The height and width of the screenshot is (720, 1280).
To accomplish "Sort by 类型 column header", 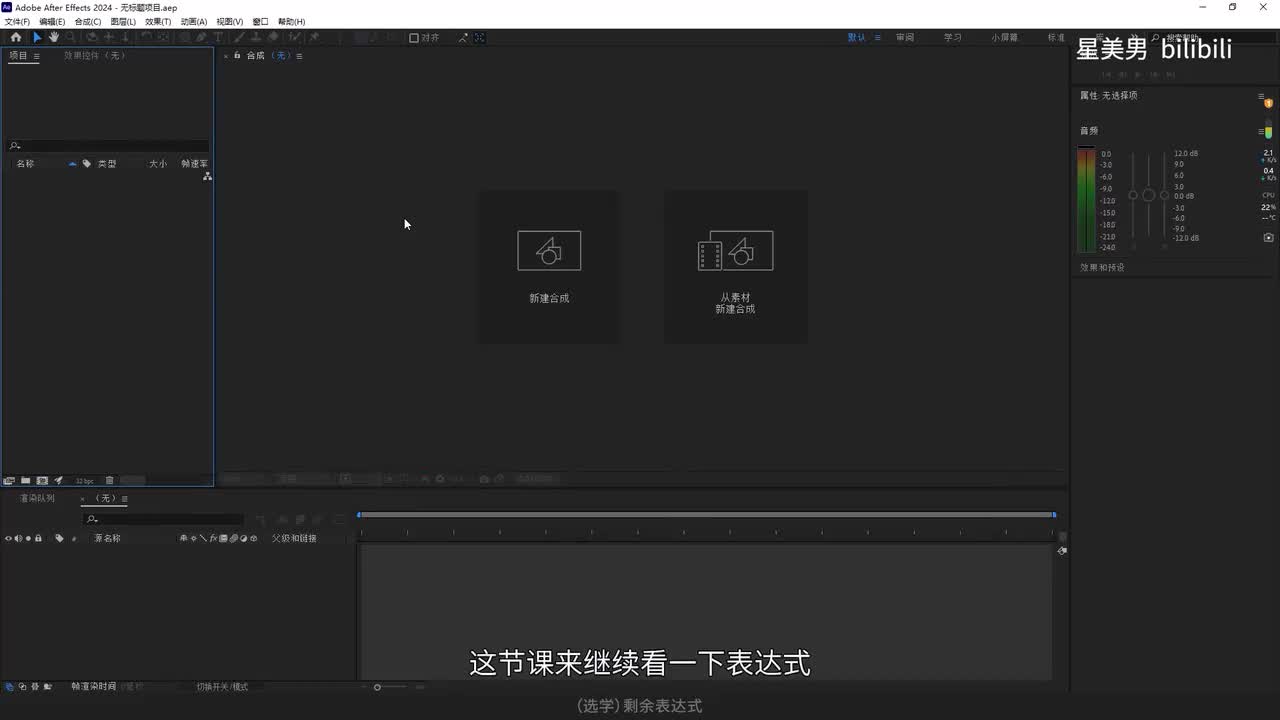I will [x=107, y=163].
